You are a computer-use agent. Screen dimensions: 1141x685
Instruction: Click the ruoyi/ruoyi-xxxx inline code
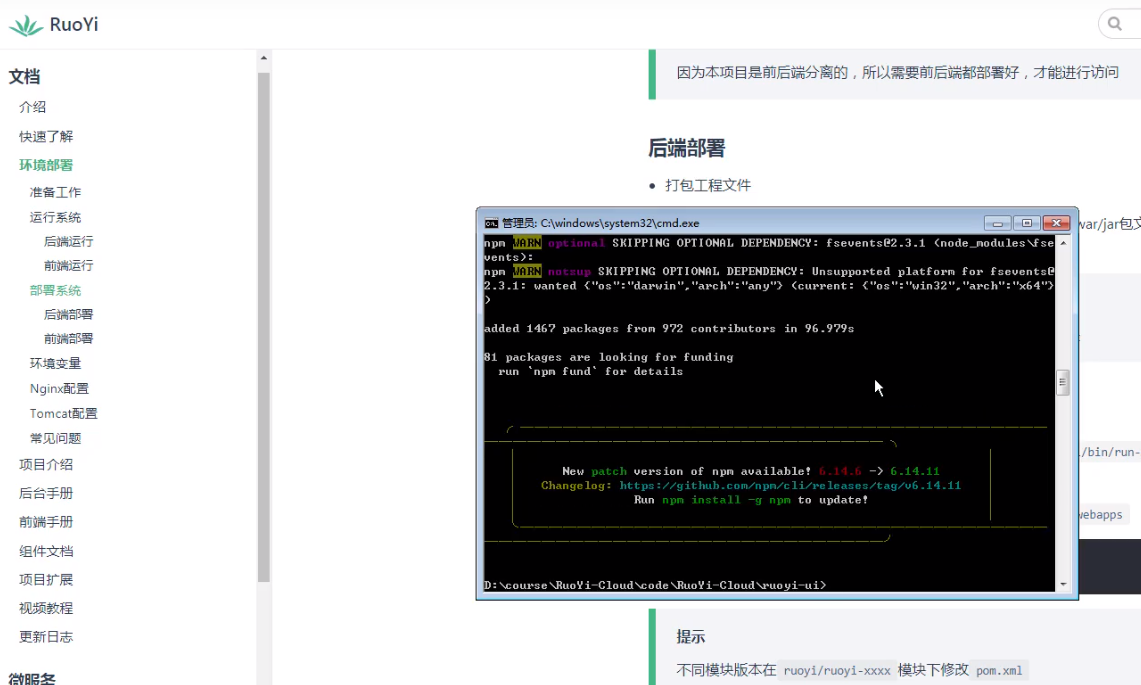point(837,670)
